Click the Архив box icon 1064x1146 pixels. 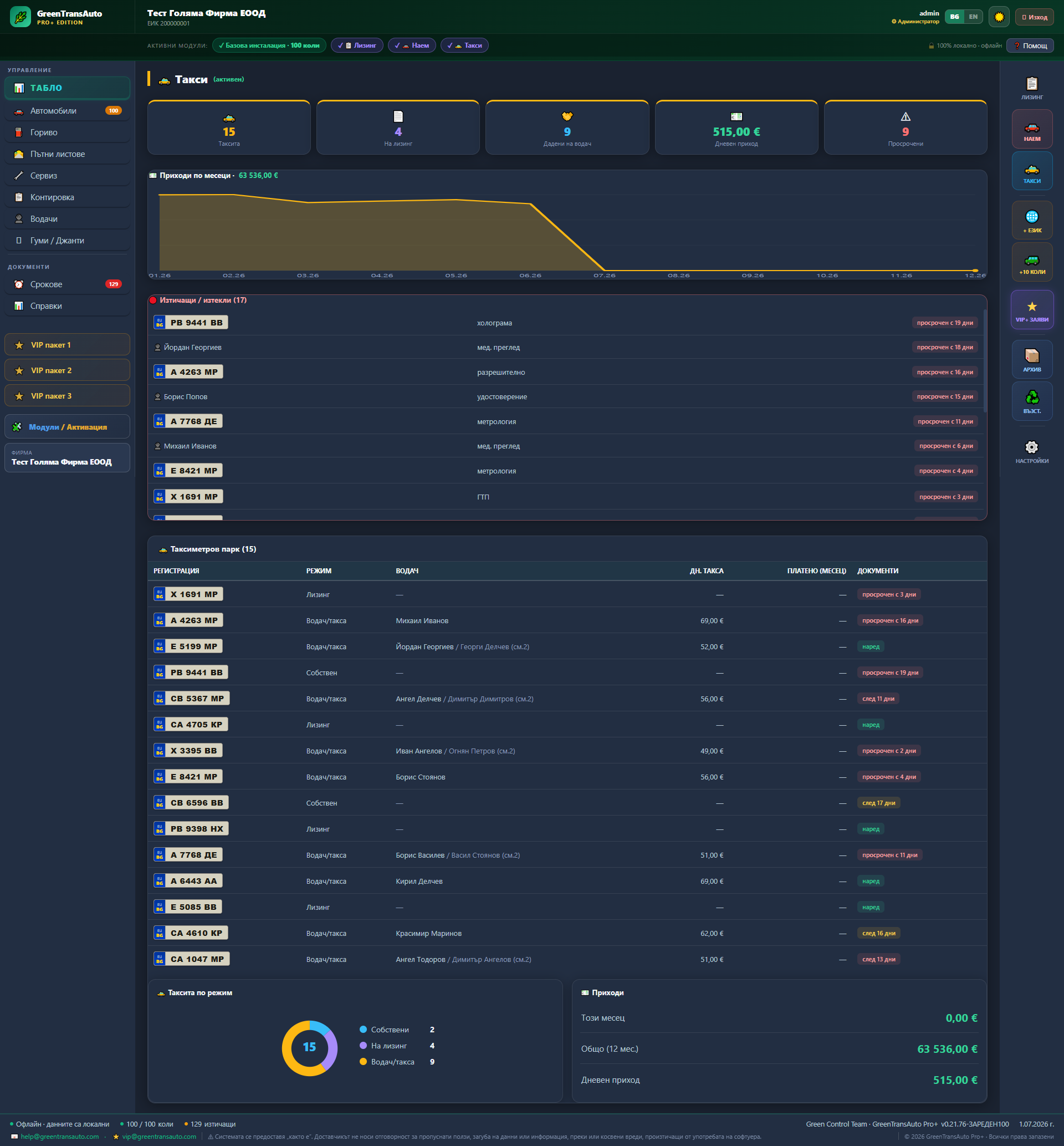click(x=1031, y=360)
